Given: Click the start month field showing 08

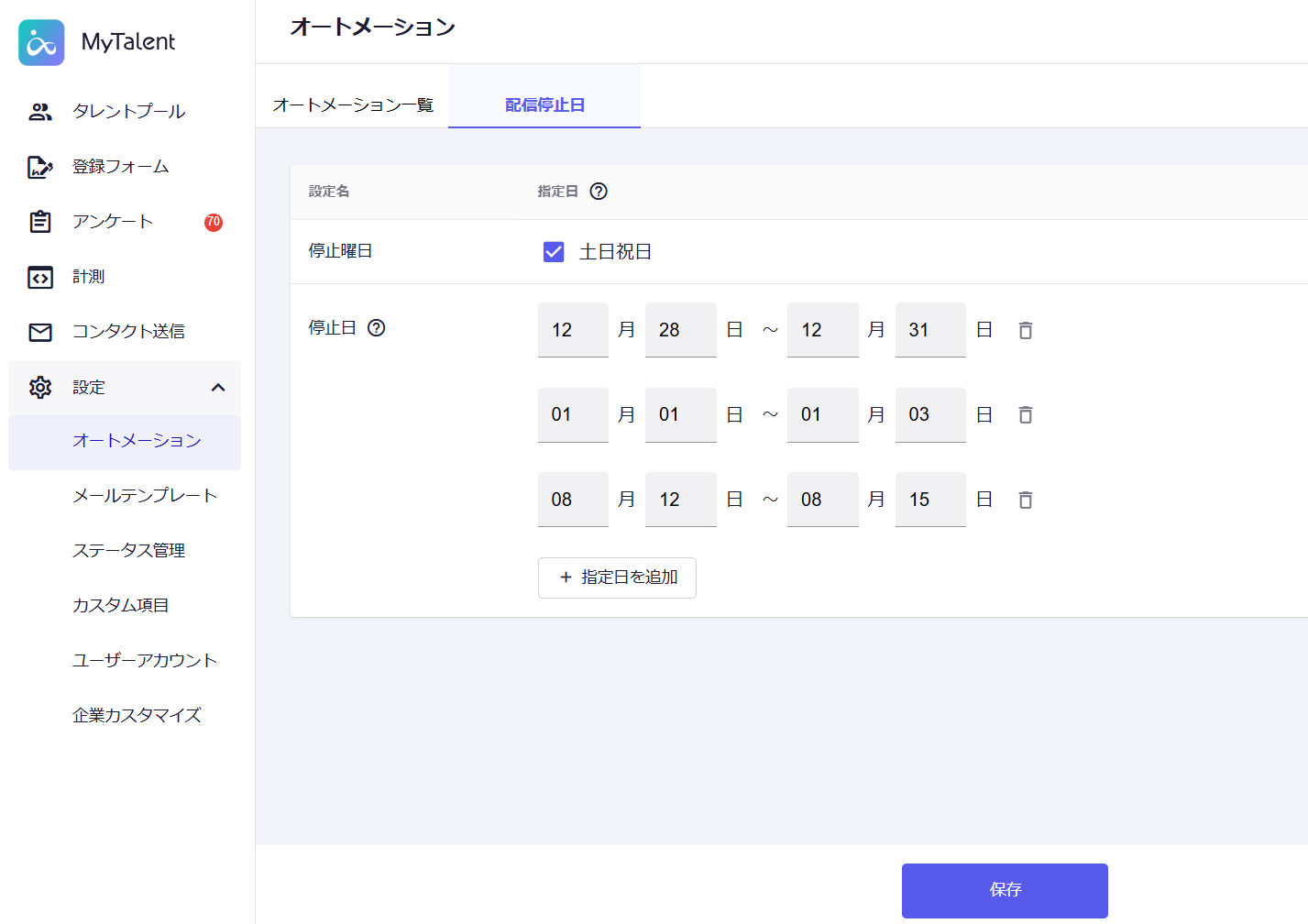Looking at the screenshot, I should tap(573, 500).
